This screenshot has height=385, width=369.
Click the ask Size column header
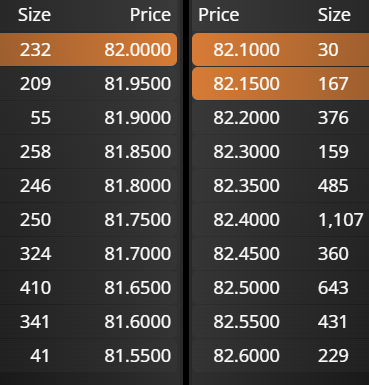(x=334, y=15)
